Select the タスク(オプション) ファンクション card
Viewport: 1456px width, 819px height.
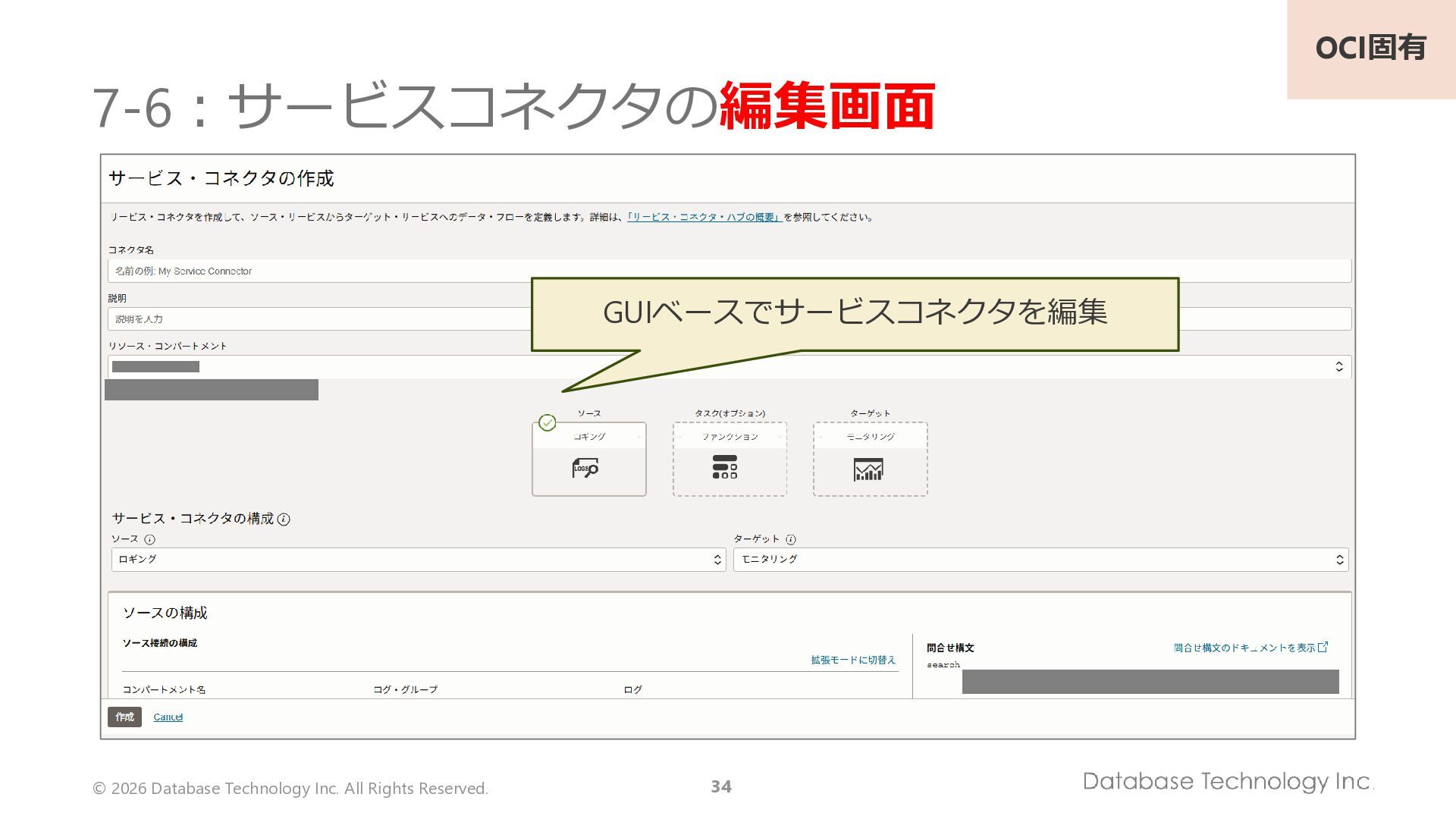pyautogui.click(x=730, y=459)
